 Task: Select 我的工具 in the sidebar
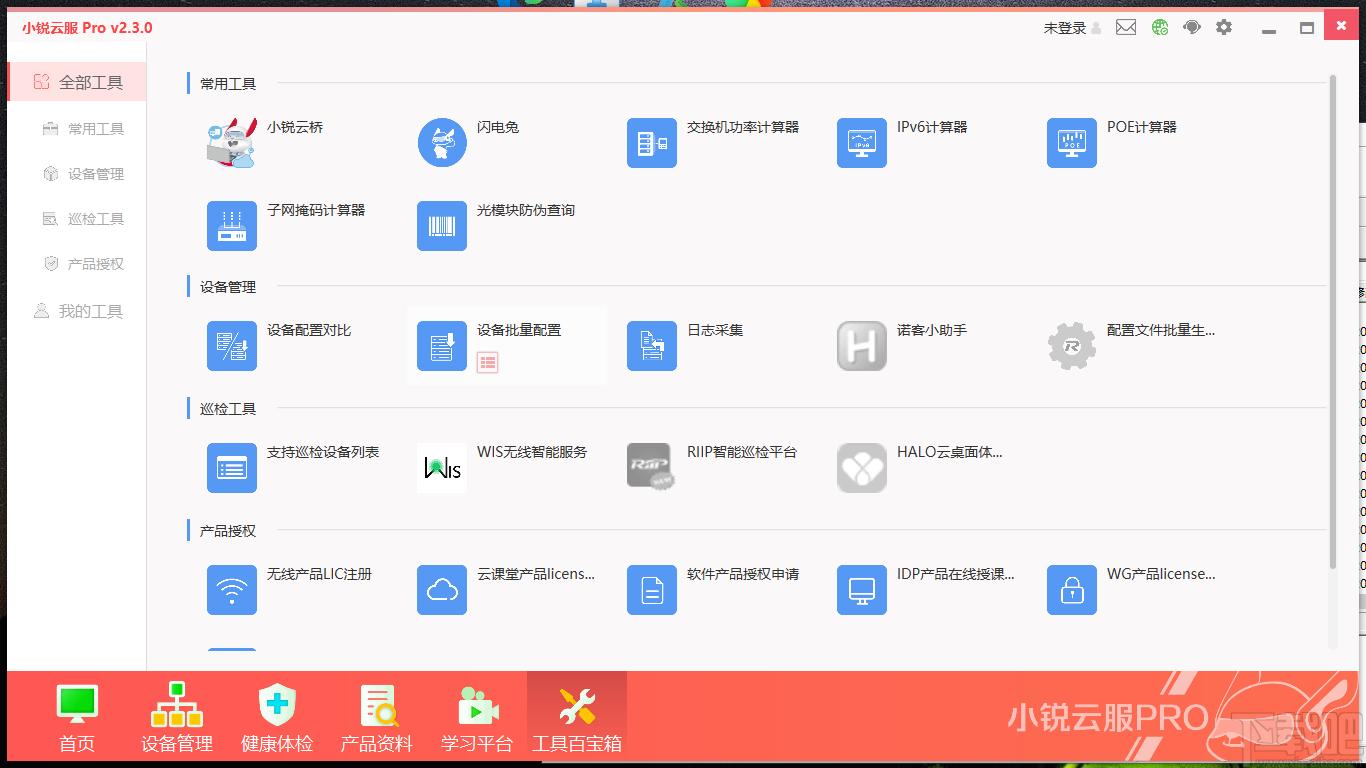(77, 312)
